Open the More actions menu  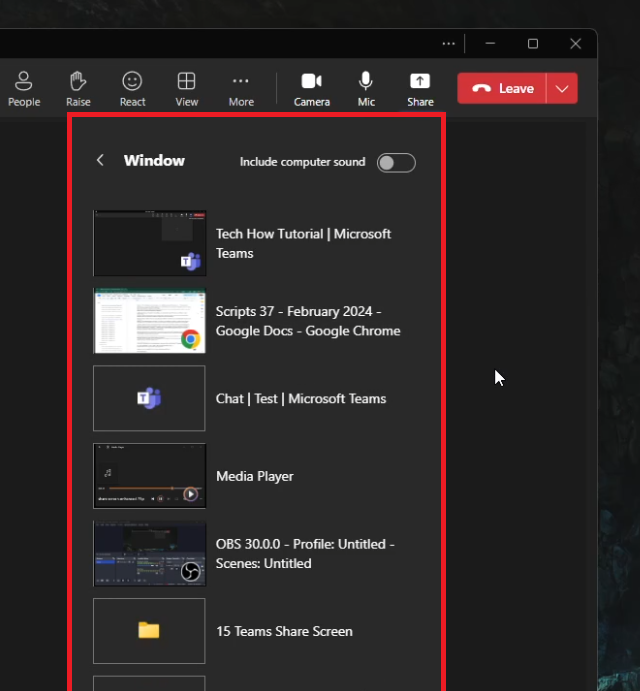(240, 88)
